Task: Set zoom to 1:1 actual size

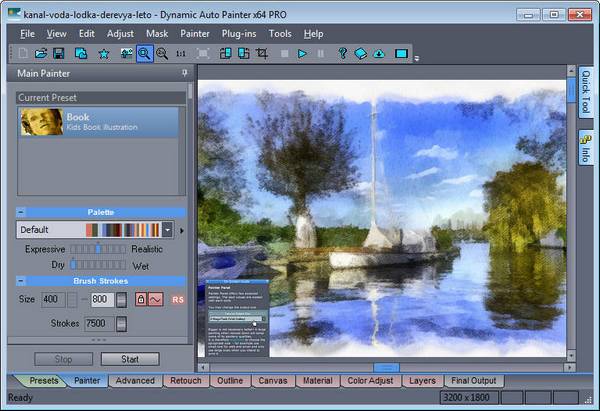Action: (x=181, y=53)
